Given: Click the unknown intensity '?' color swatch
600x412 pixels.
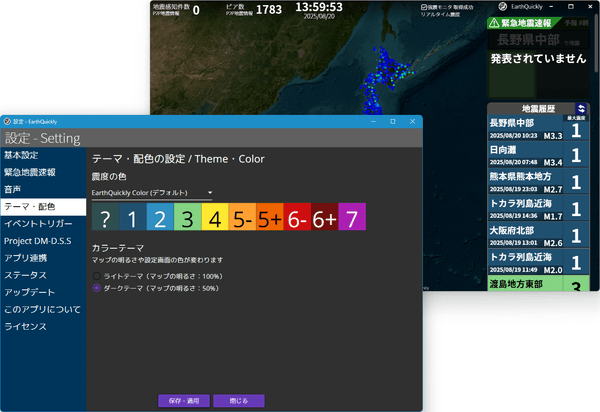Looking at the screenshot, I should pos(105,217).
